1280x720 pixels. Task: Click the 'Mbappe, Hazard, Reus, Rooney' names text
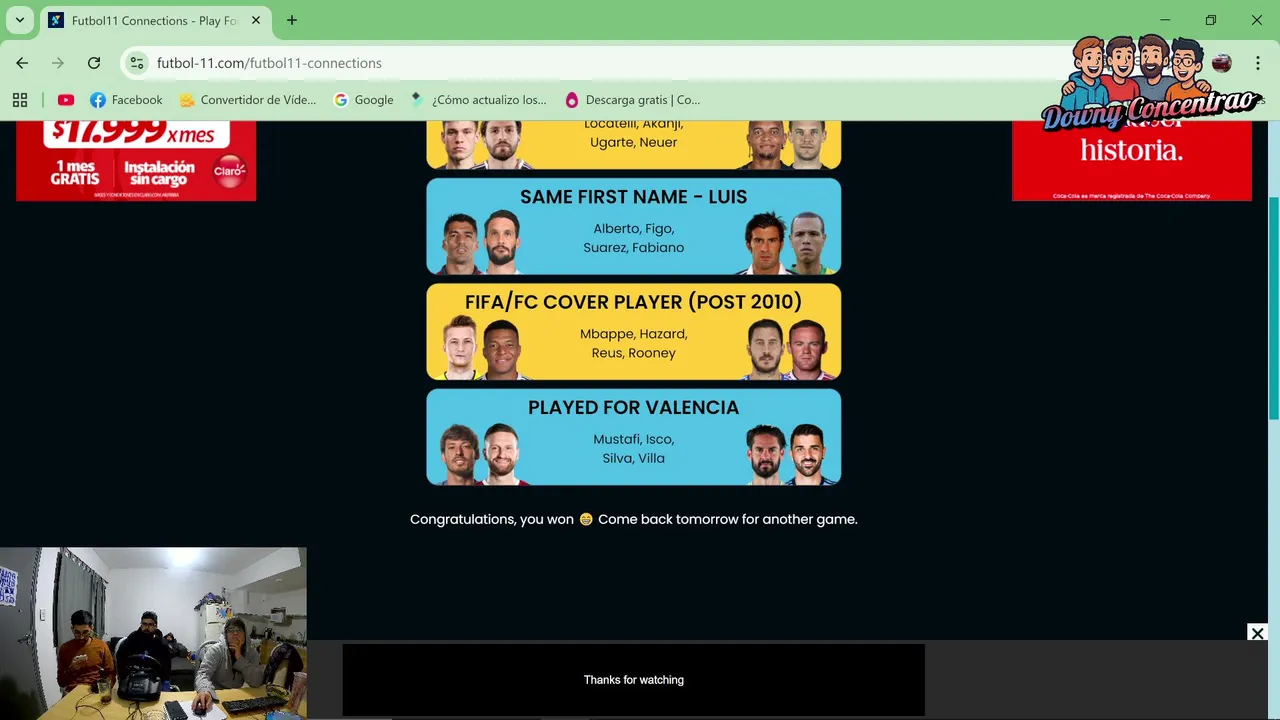(633, 343)
